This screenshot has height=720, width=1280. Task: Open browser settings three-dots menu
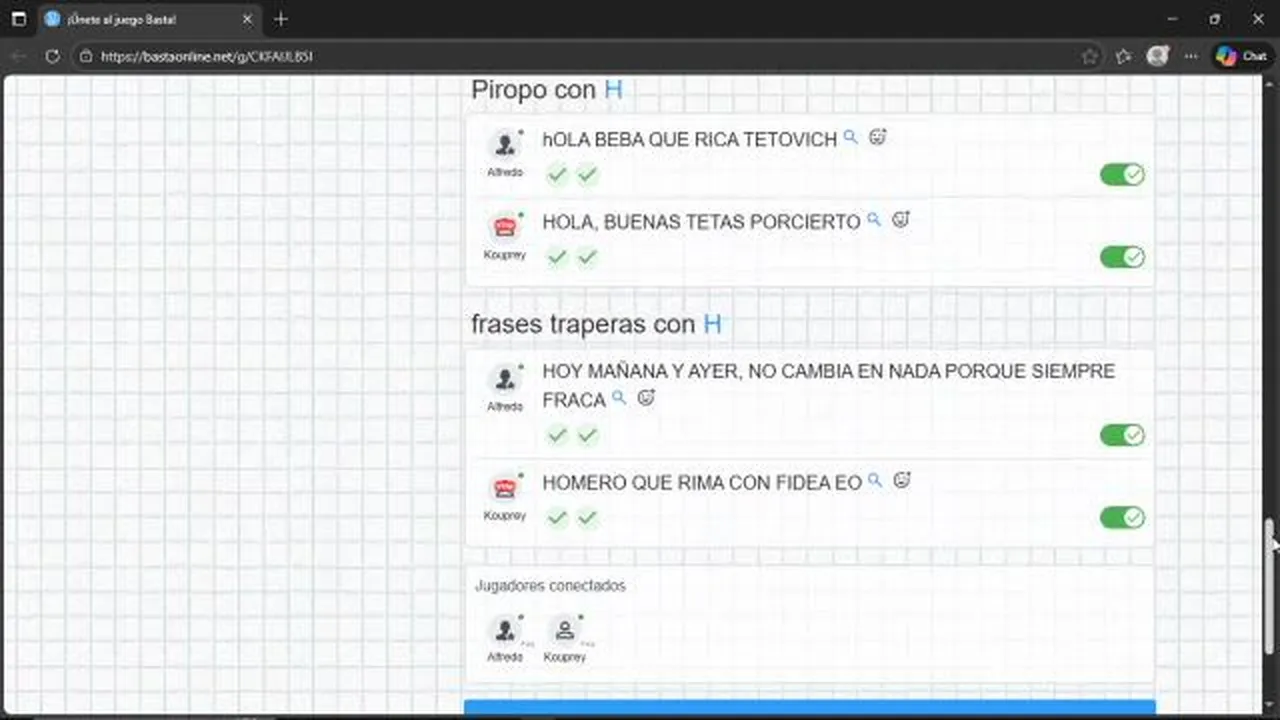click(1190, 56)
